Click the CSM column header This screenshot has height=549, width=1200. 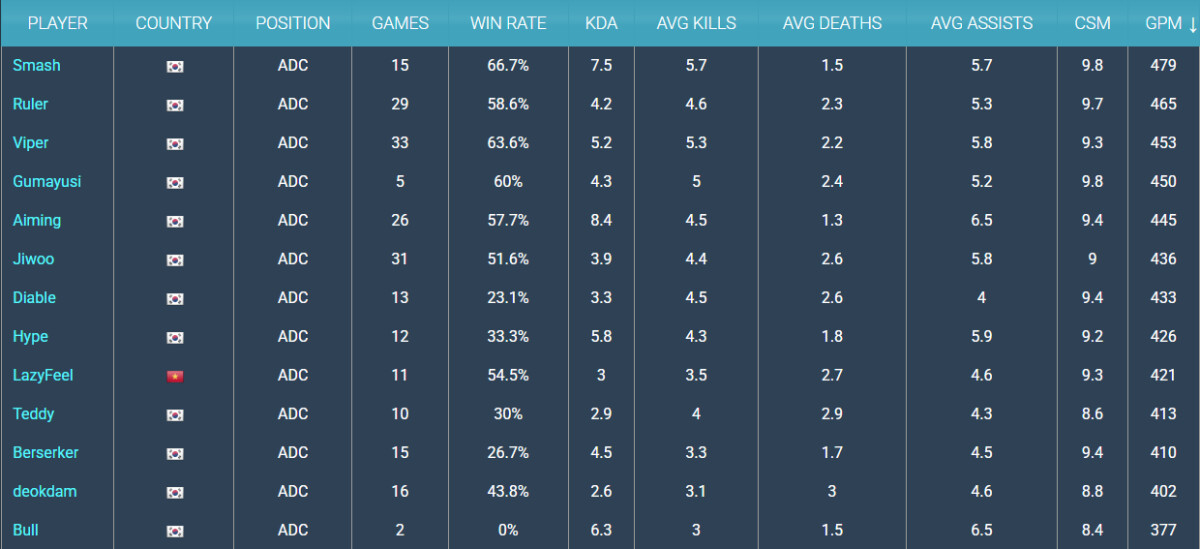[1092, 23]
